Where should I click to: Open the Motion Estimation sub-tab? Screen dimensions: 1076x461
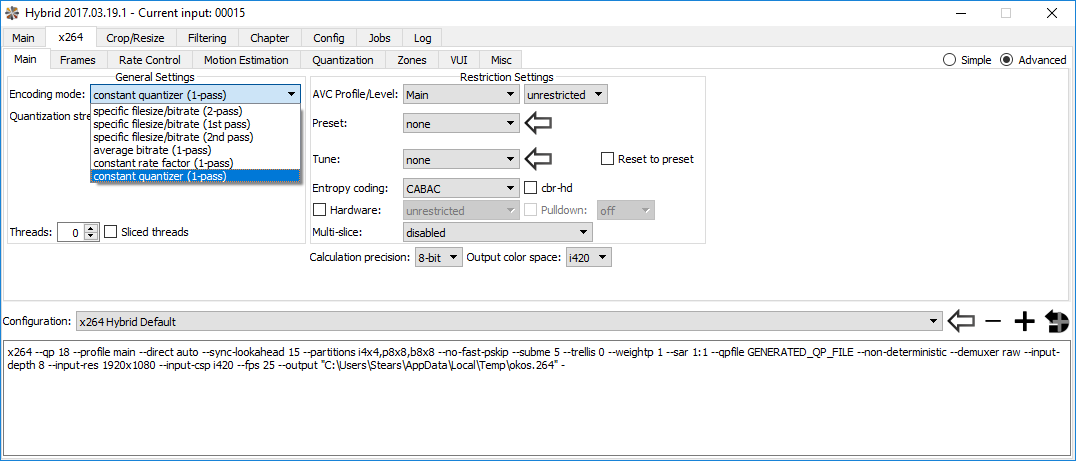click(248, 60)
